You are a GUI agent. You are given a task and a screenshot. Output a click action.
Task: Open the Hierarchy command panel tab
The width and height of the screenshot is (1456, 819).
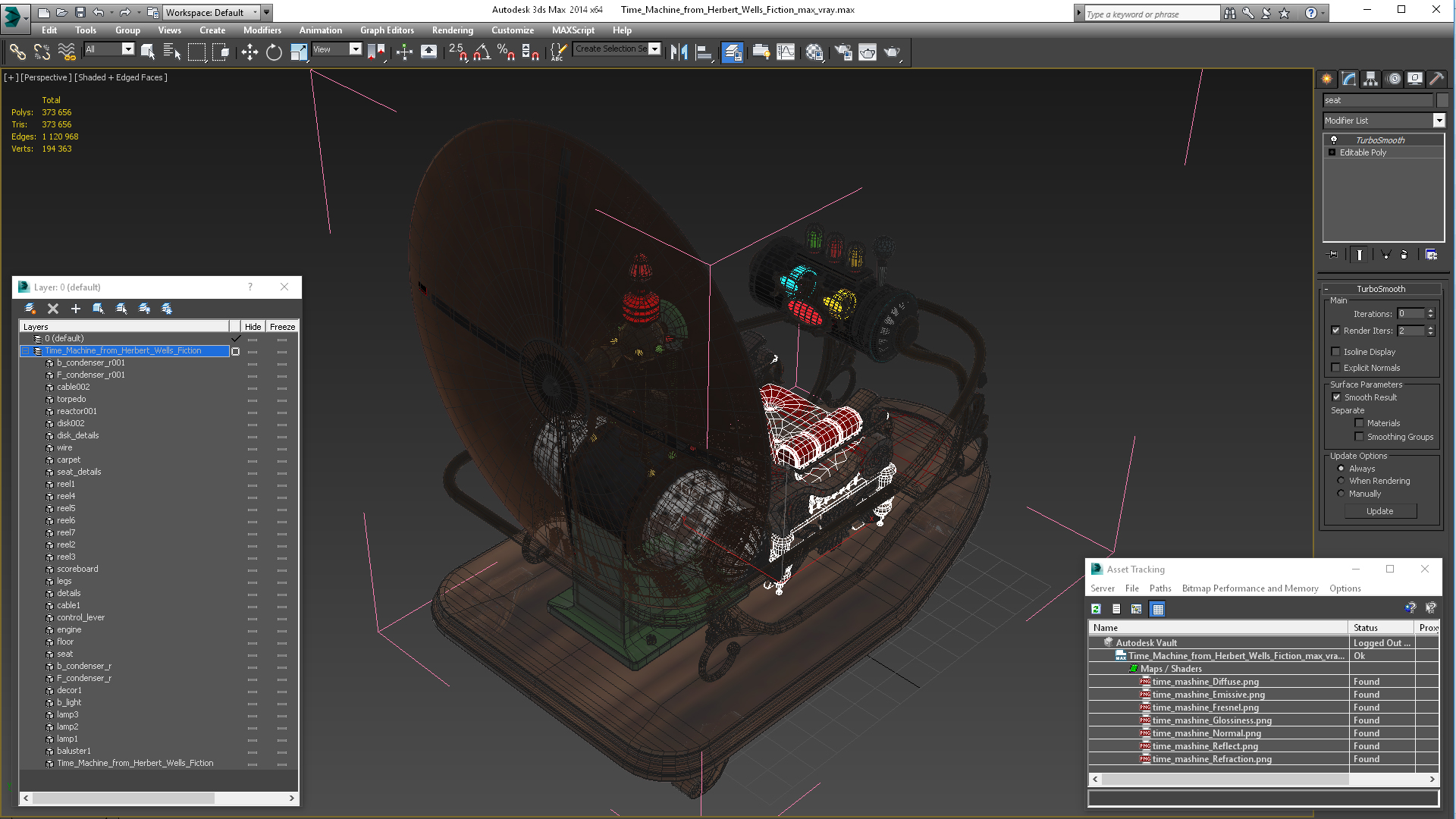click(x=1370, y=79)
